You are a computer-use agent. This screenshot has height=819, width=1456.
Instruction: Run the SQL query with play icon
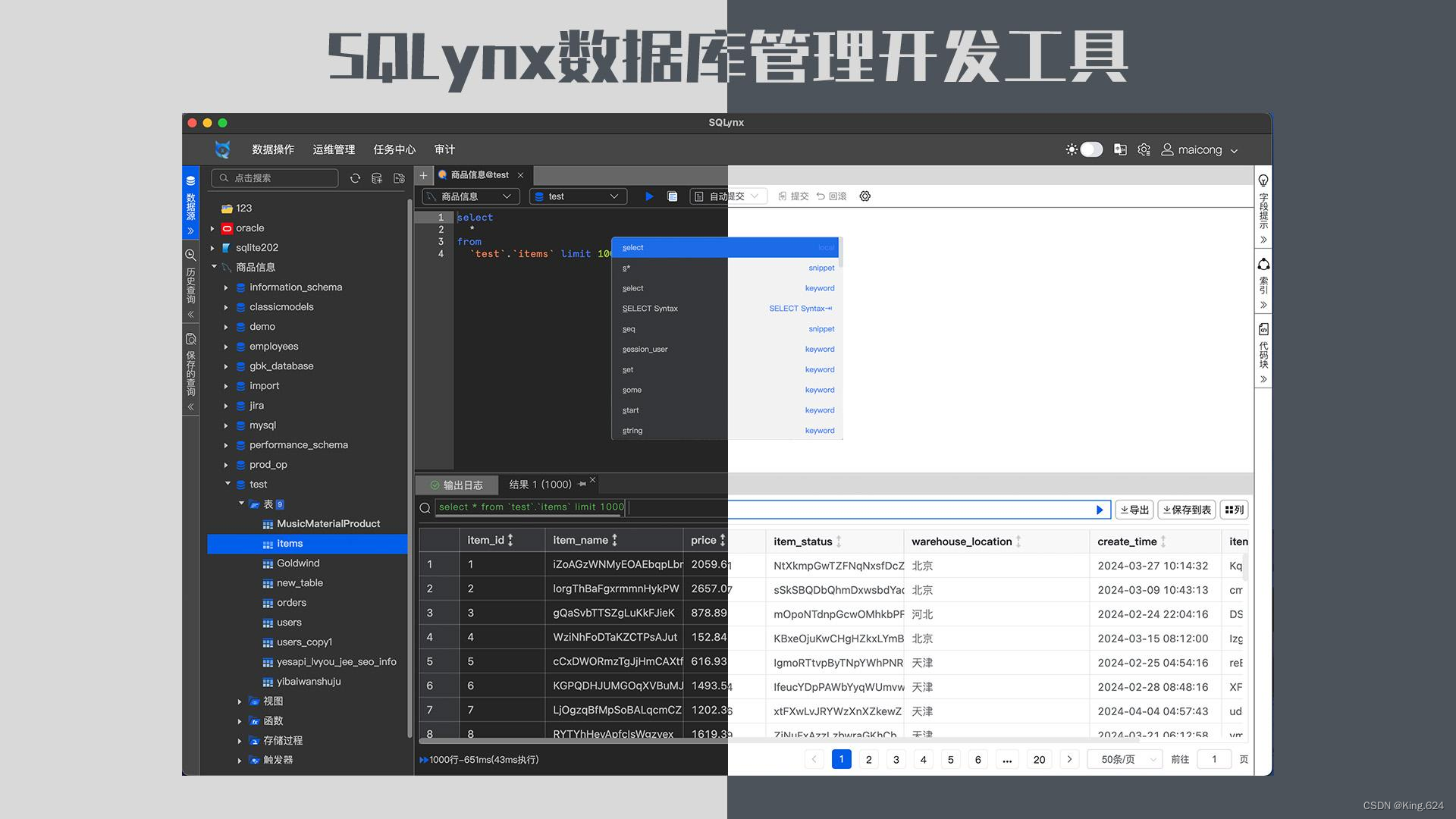click(649, 196)
